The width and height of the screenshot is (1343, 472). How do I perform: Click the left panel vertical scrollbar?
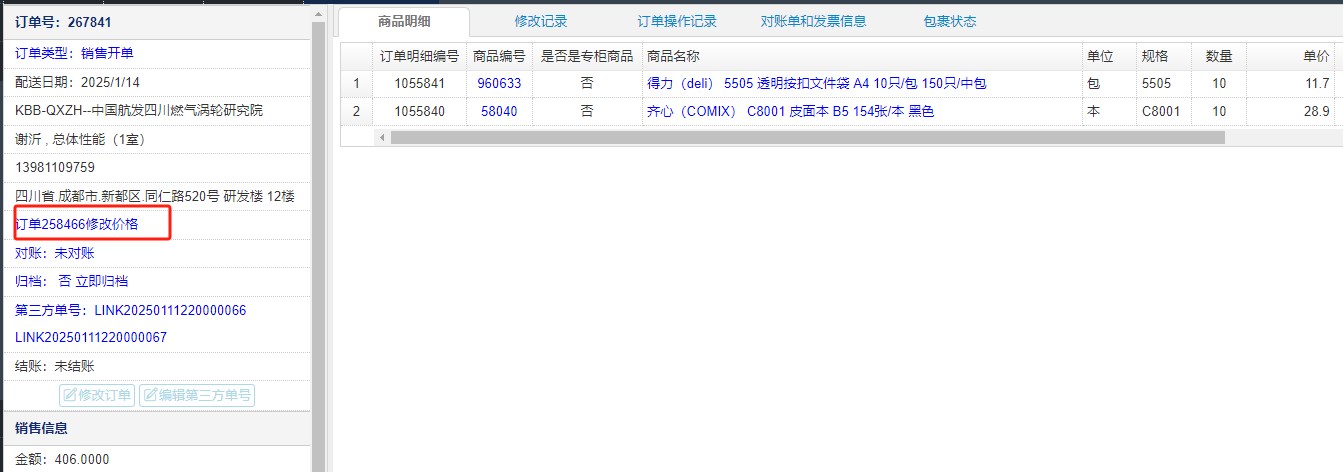pyautogui.click(x=318, y=240)
